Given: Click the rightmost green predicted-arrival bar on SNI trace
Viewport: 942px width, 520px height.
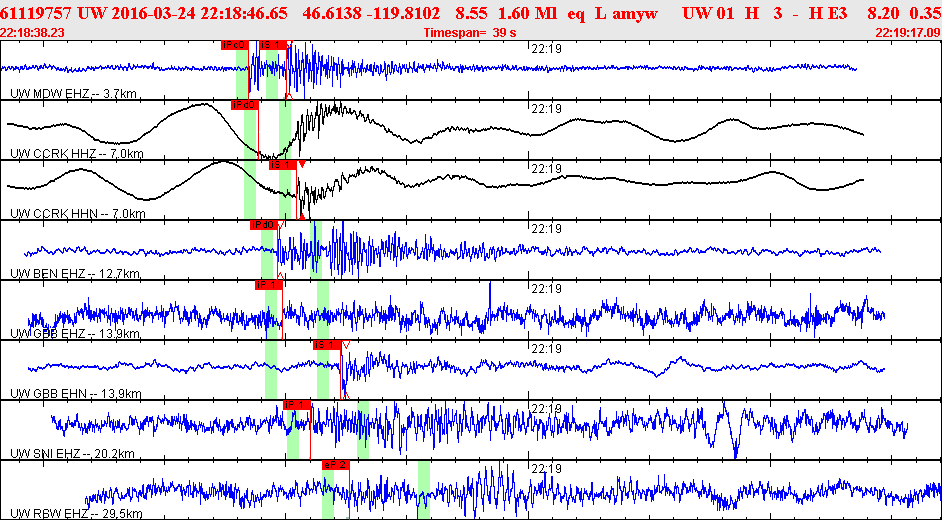Looking at the screenshot, I should point(363,430).
